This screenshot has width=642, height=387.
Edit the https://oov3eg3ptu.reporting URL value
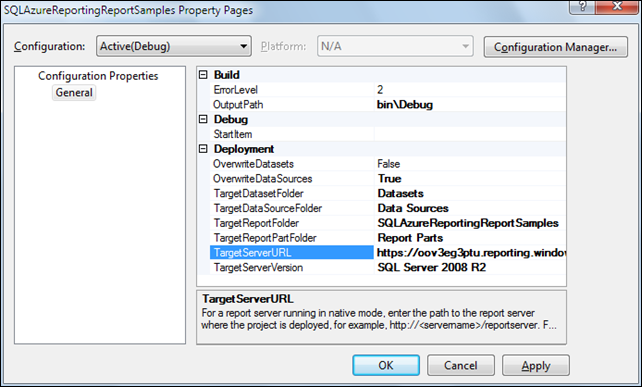[x=470, y=252]
